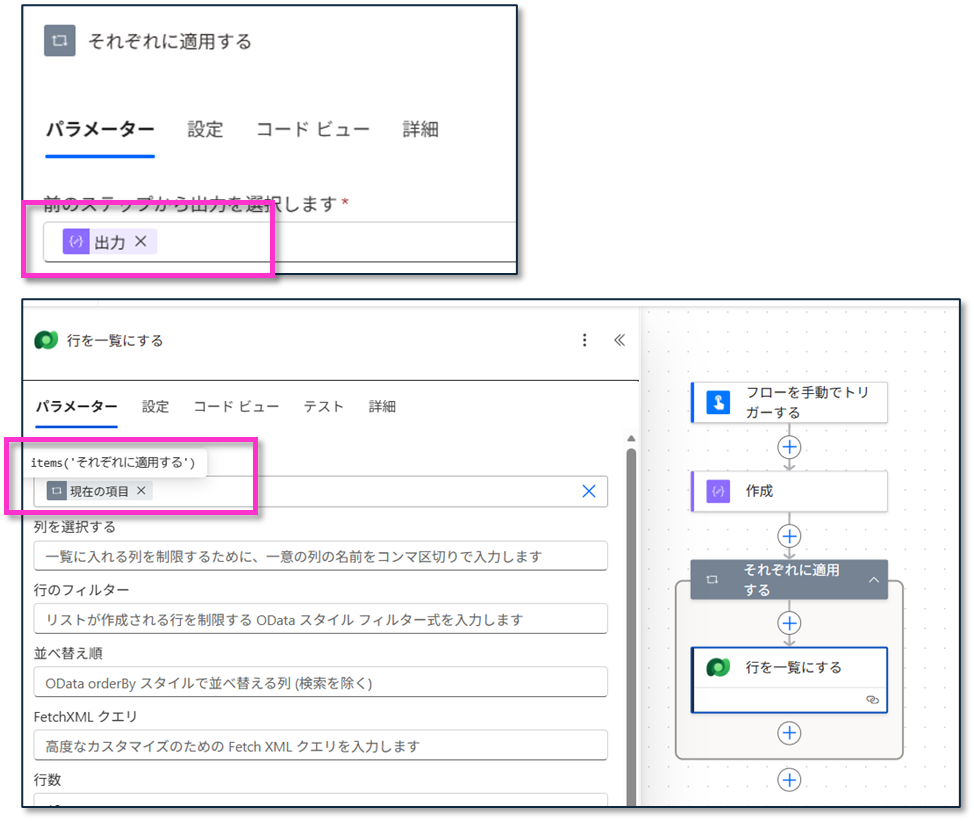This screenshot has height=821, width=974.
Task: Click the link icon on 行を一覧にする card
Action: (x=872, y=700)
